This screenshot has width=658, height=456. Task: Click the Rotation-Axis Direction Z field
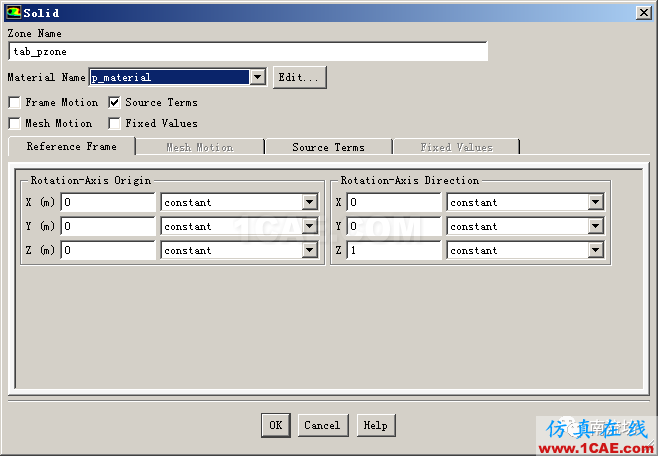point(394,250)
